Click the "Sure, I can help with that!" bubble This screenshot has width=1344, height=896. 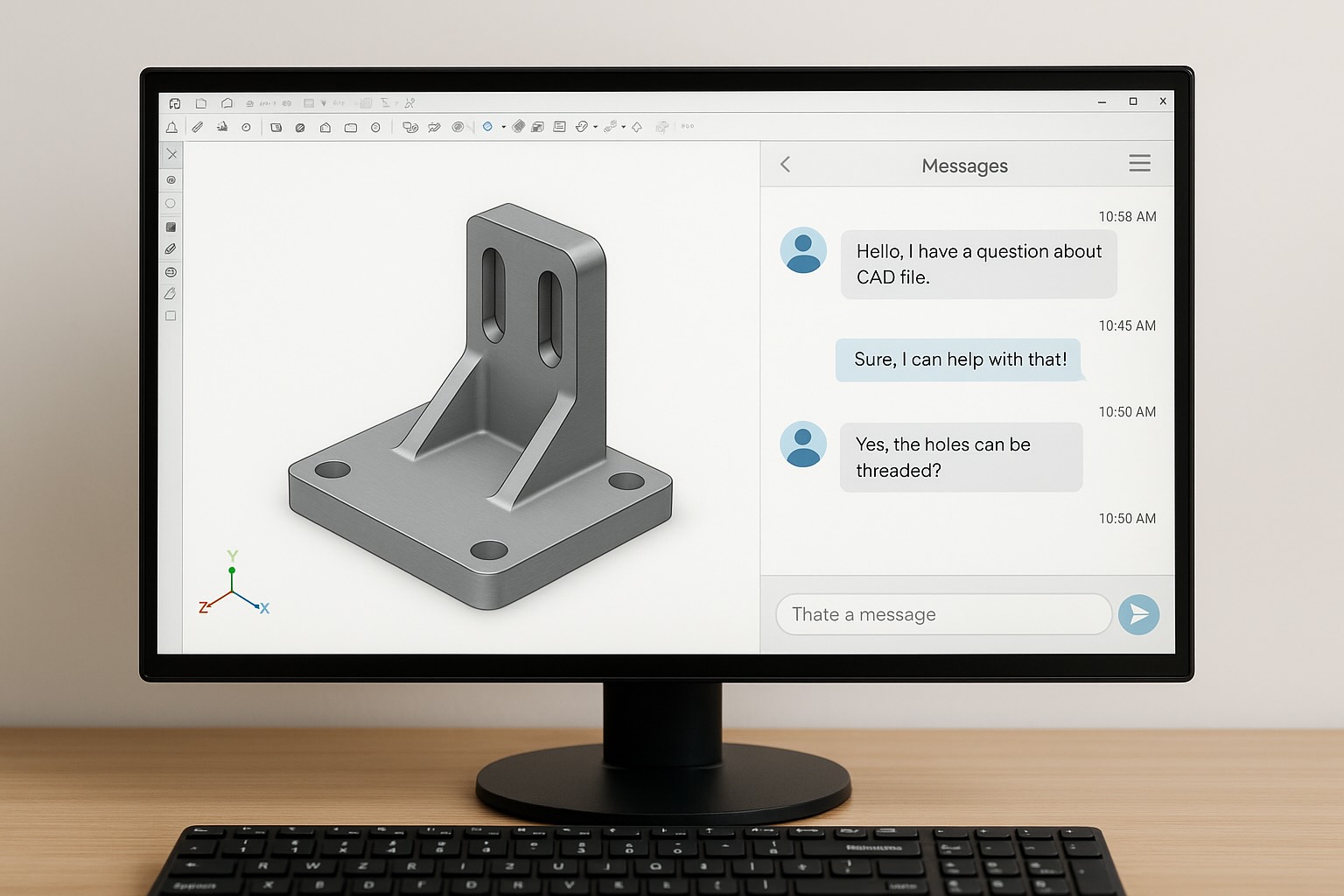958,360
